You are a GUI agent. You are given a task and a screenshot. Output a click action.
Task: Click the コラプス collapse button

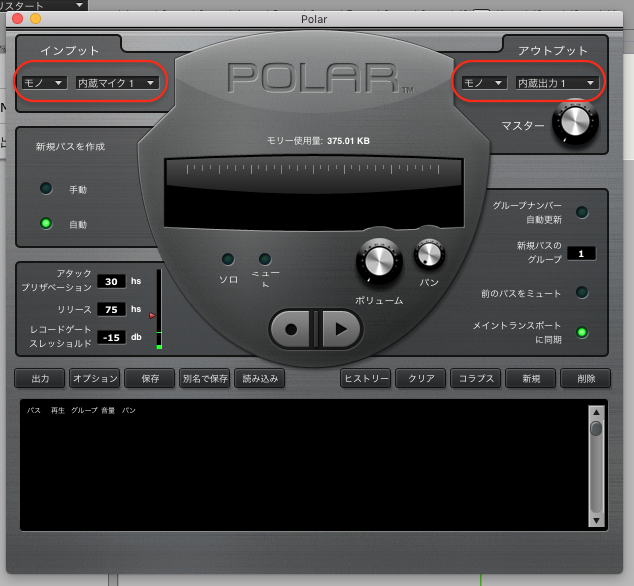[x=476, y=379]
